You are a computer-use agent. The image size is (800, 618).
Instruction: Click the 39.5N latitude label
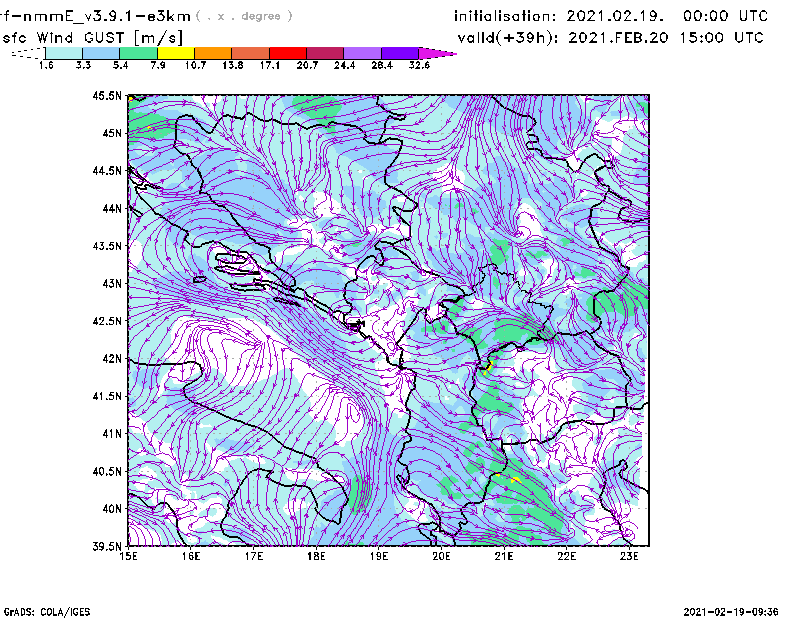[107, 547]
